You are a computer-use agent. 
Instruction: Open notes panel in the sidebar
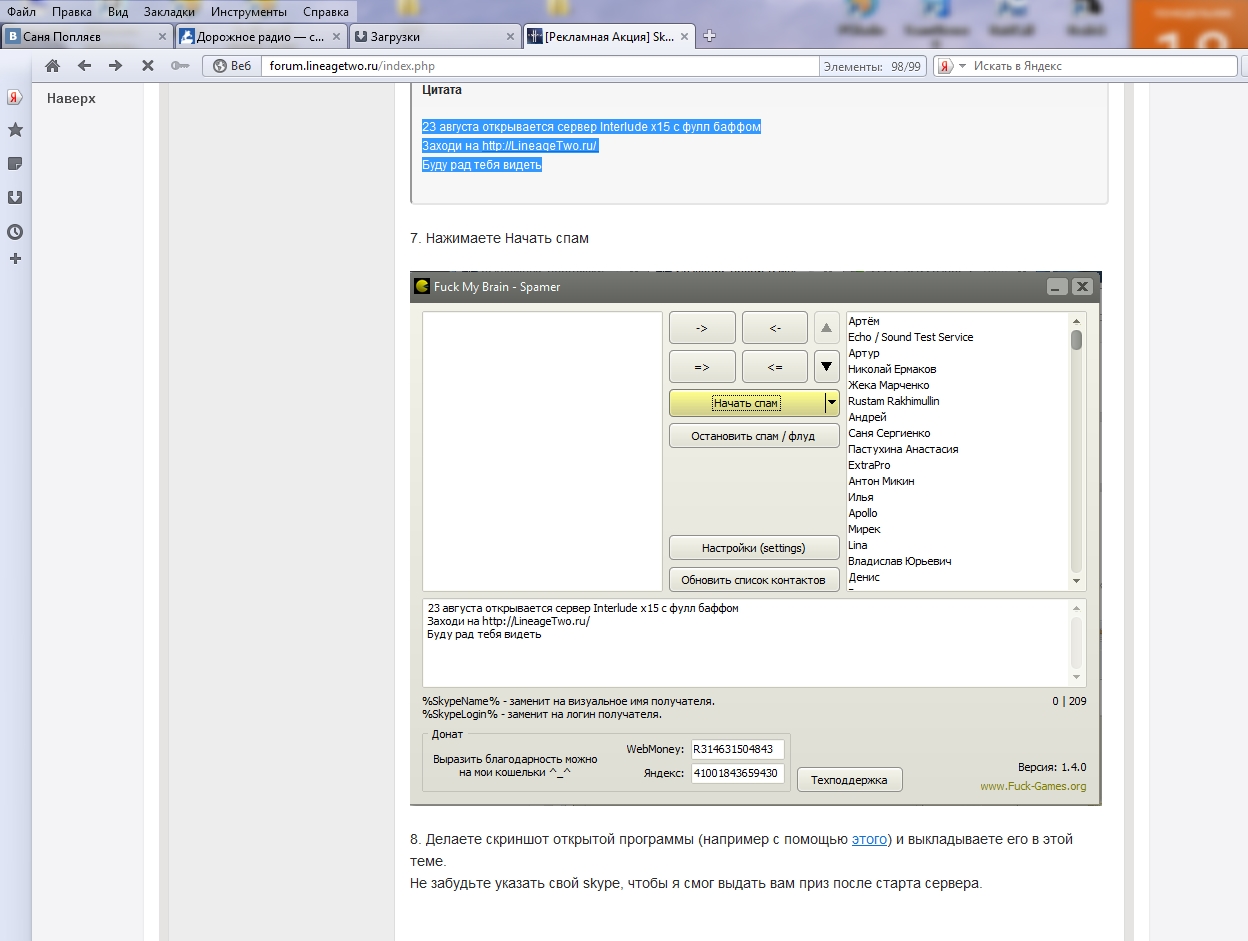(x=15, y=163)
